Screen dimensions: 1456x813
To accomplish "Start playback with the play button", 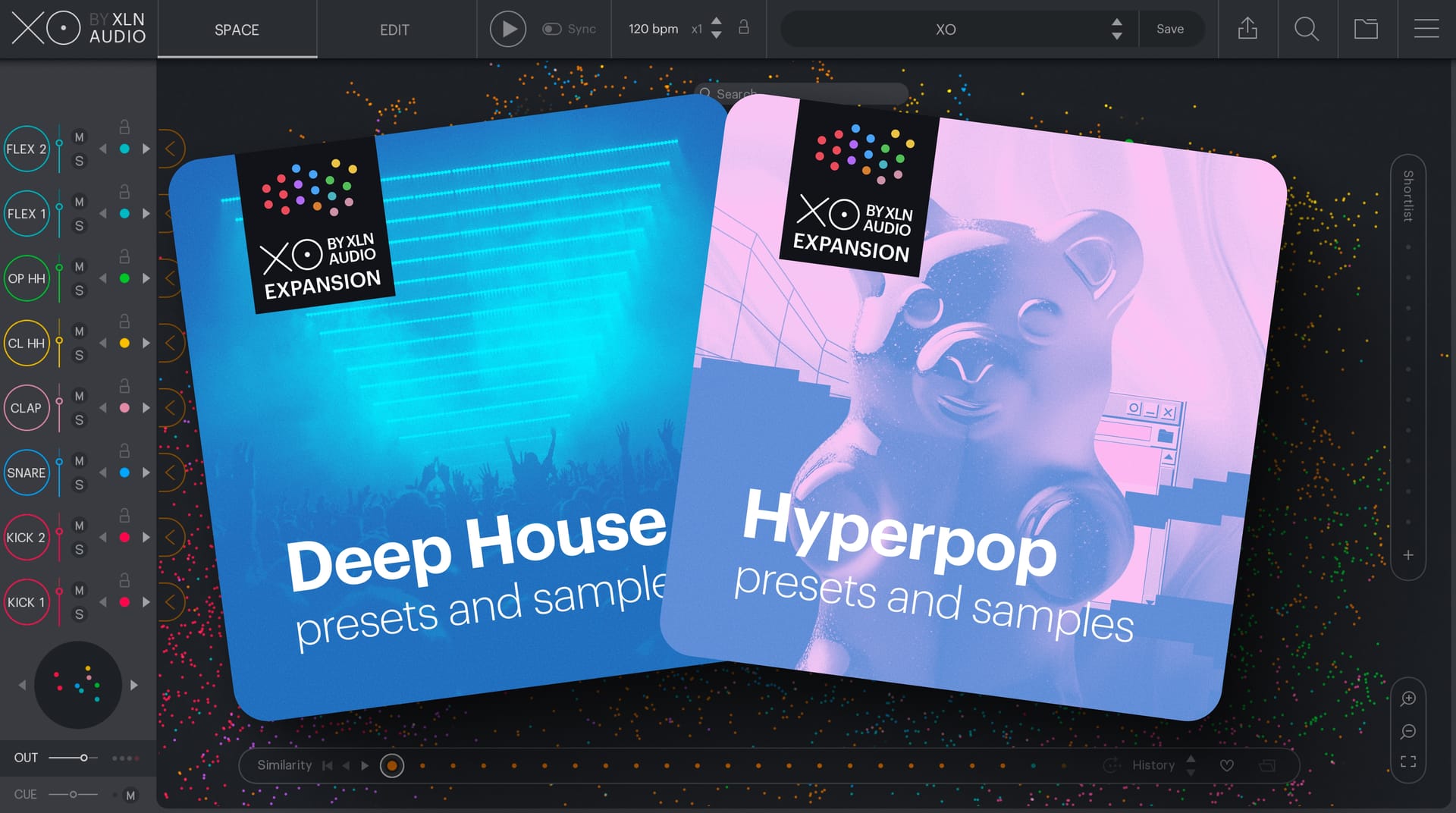I will click(x=507, y=30).
